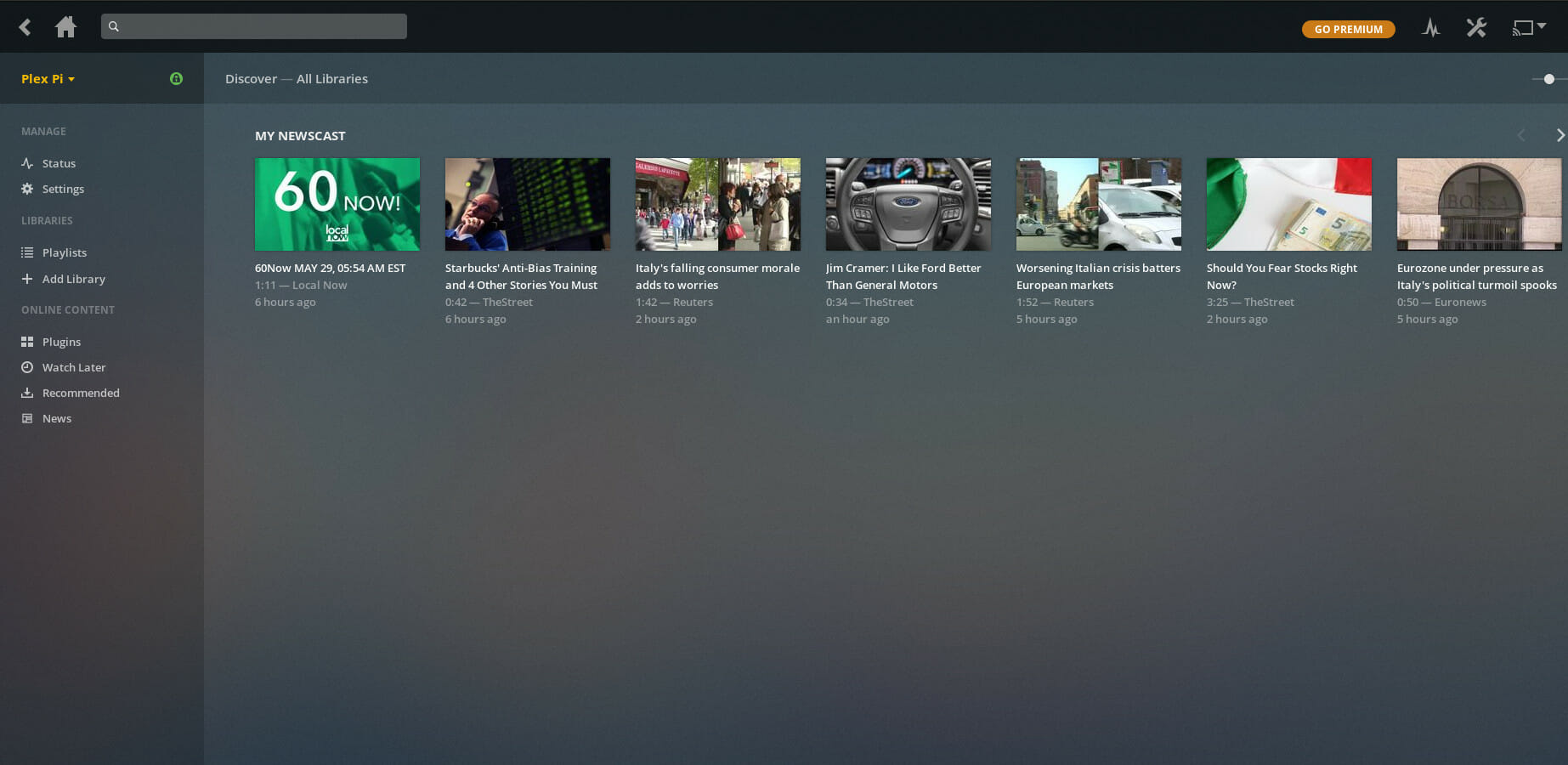Viewport: 1568px width, 765px height.
Task: Play the Italy consumer morale street thumbnail
Action: click(x=718, y=204)
